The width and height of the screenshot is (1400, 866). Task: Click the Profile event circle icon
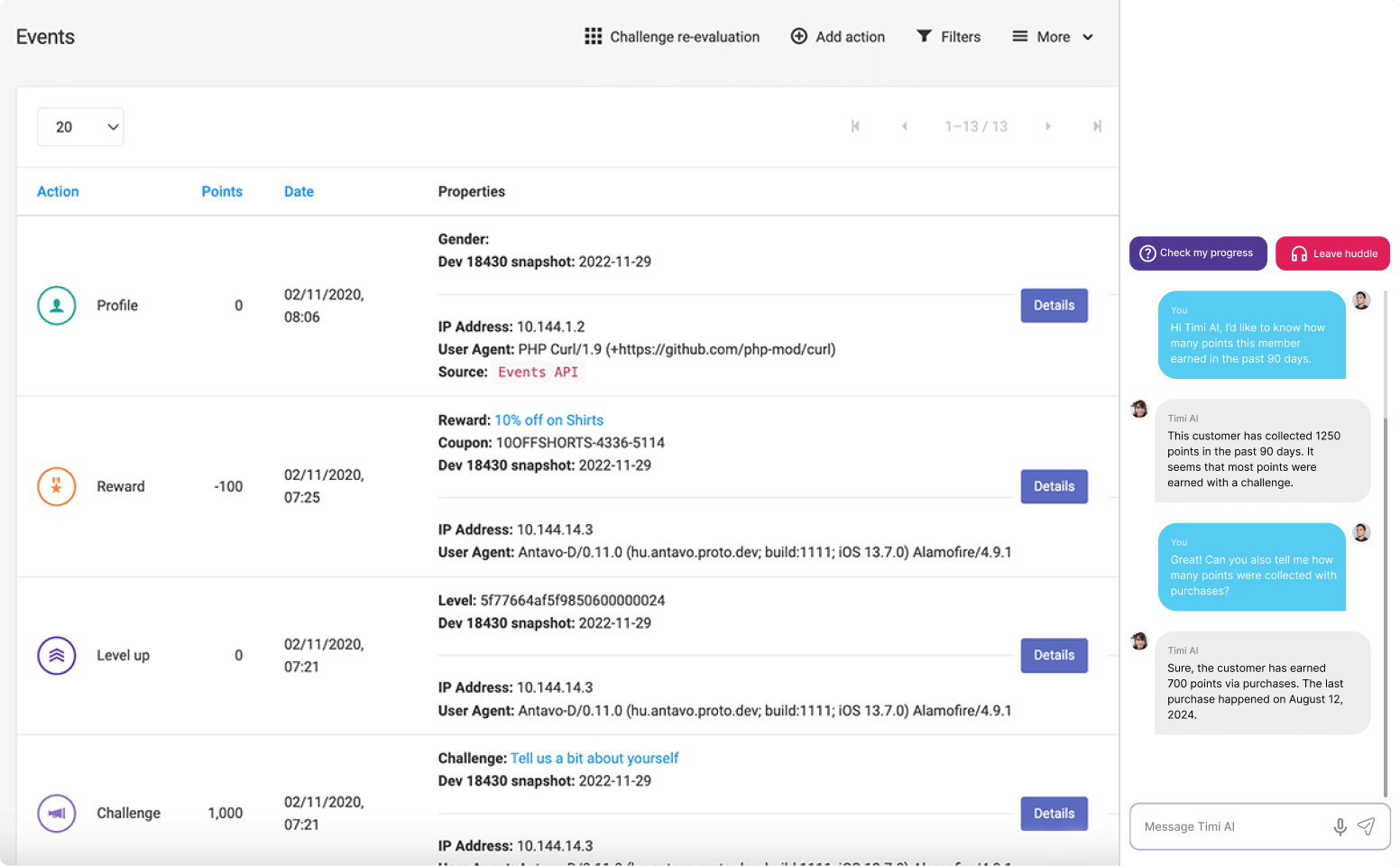tap(56, 306)
